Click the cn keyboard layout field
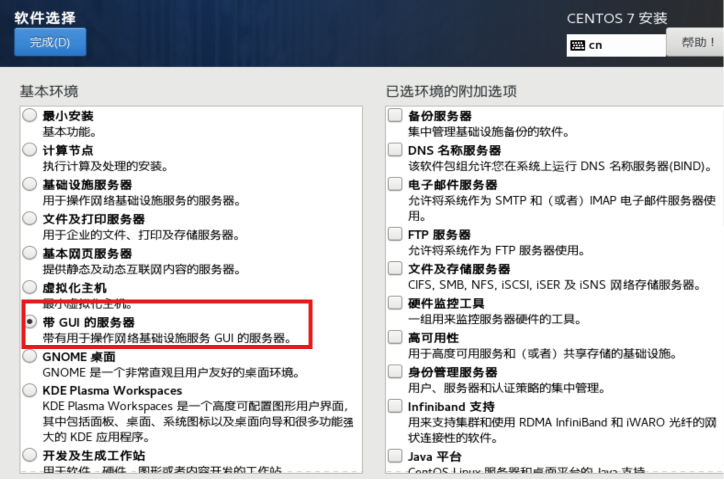Screen dimensions: 724x480 click(616, 45)
